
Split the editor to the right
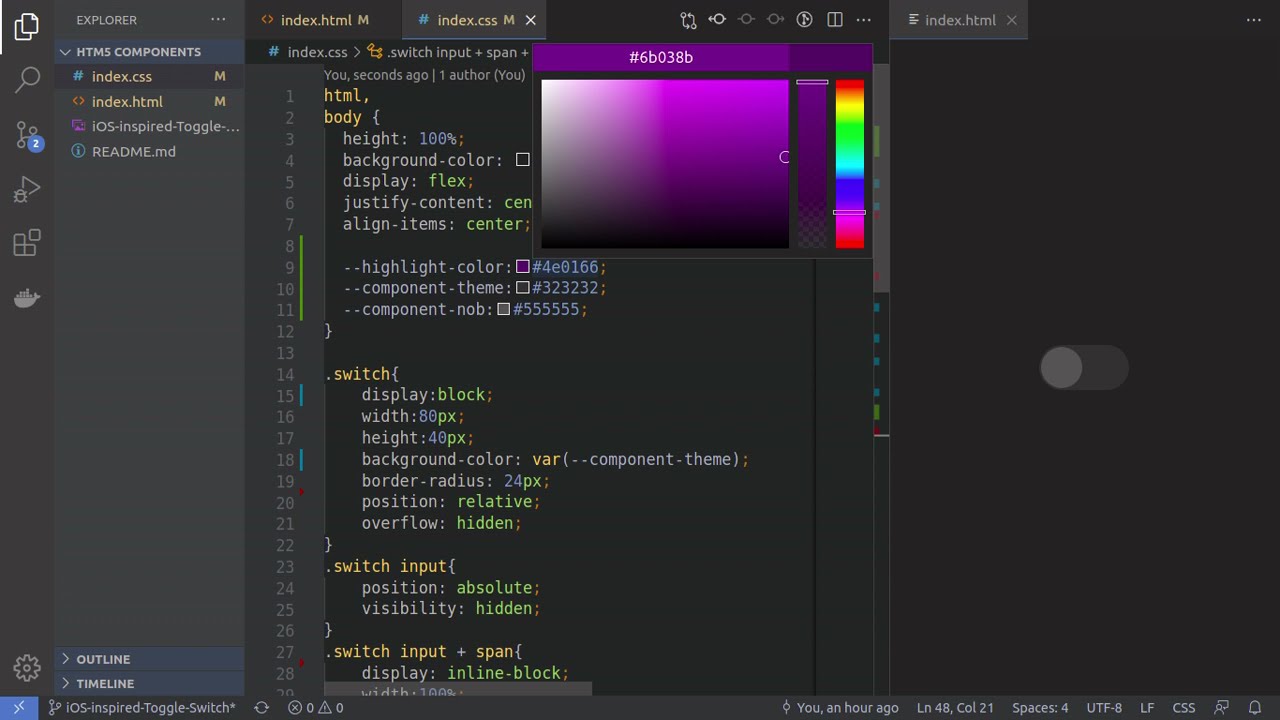pos(835,20)
